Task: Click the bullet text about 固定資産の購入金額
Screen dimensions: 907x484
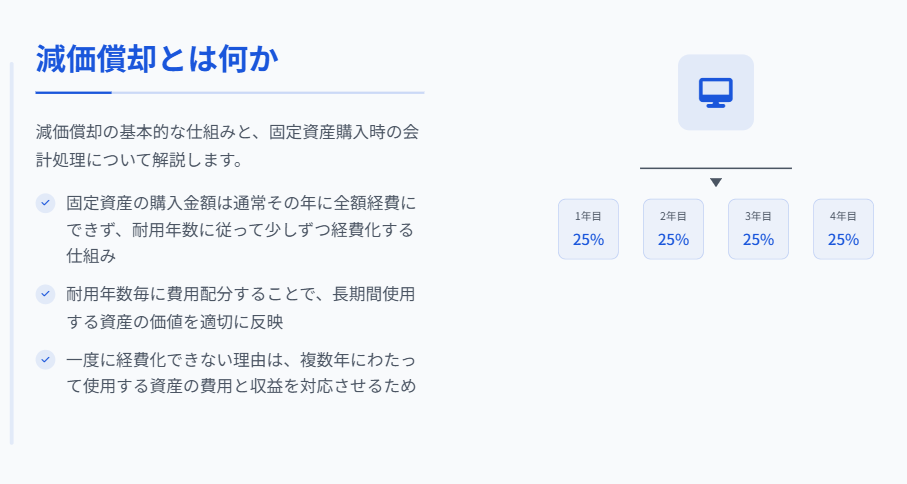Action: [x=241, y=230]
